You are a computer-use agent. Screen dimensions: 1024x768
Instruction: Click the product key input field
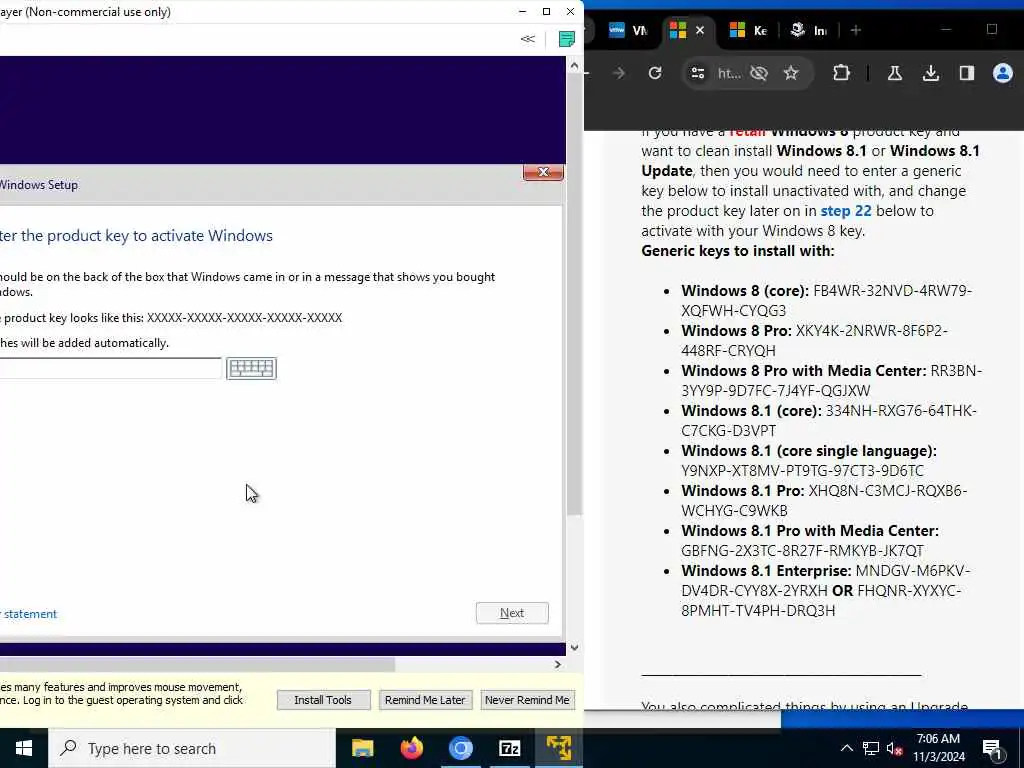(110, 368)
